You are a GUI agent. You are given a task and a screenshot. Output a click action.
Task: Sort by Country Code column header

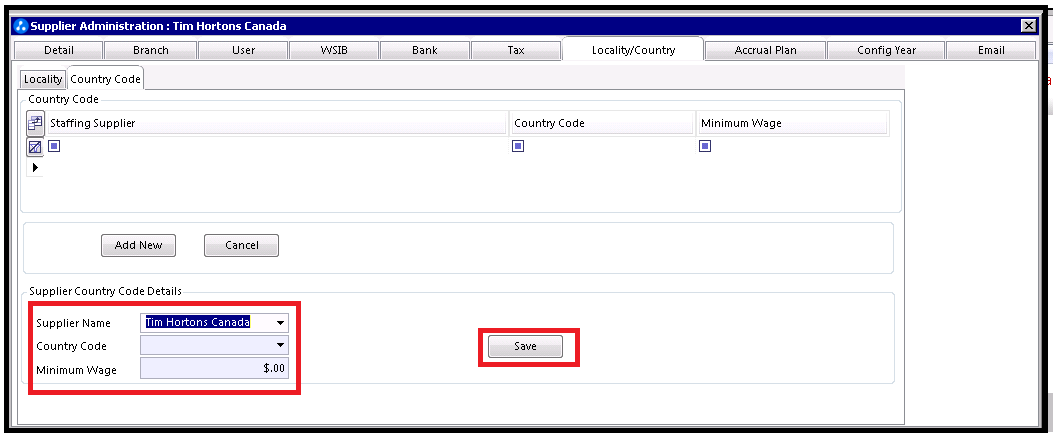pos(602,123)
